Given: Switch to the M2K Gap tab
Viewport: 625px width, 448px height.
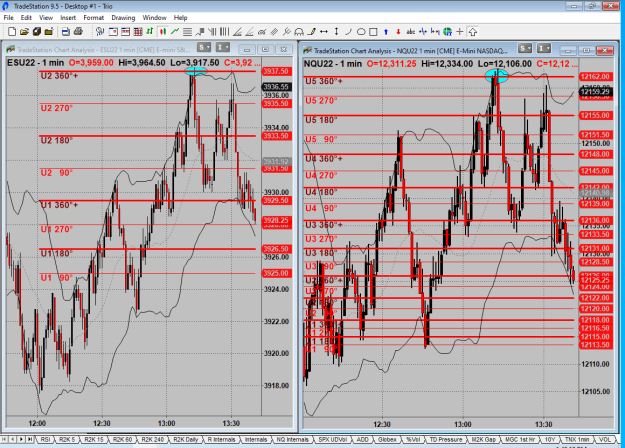Looking at the screenshot, I should 483,439.
